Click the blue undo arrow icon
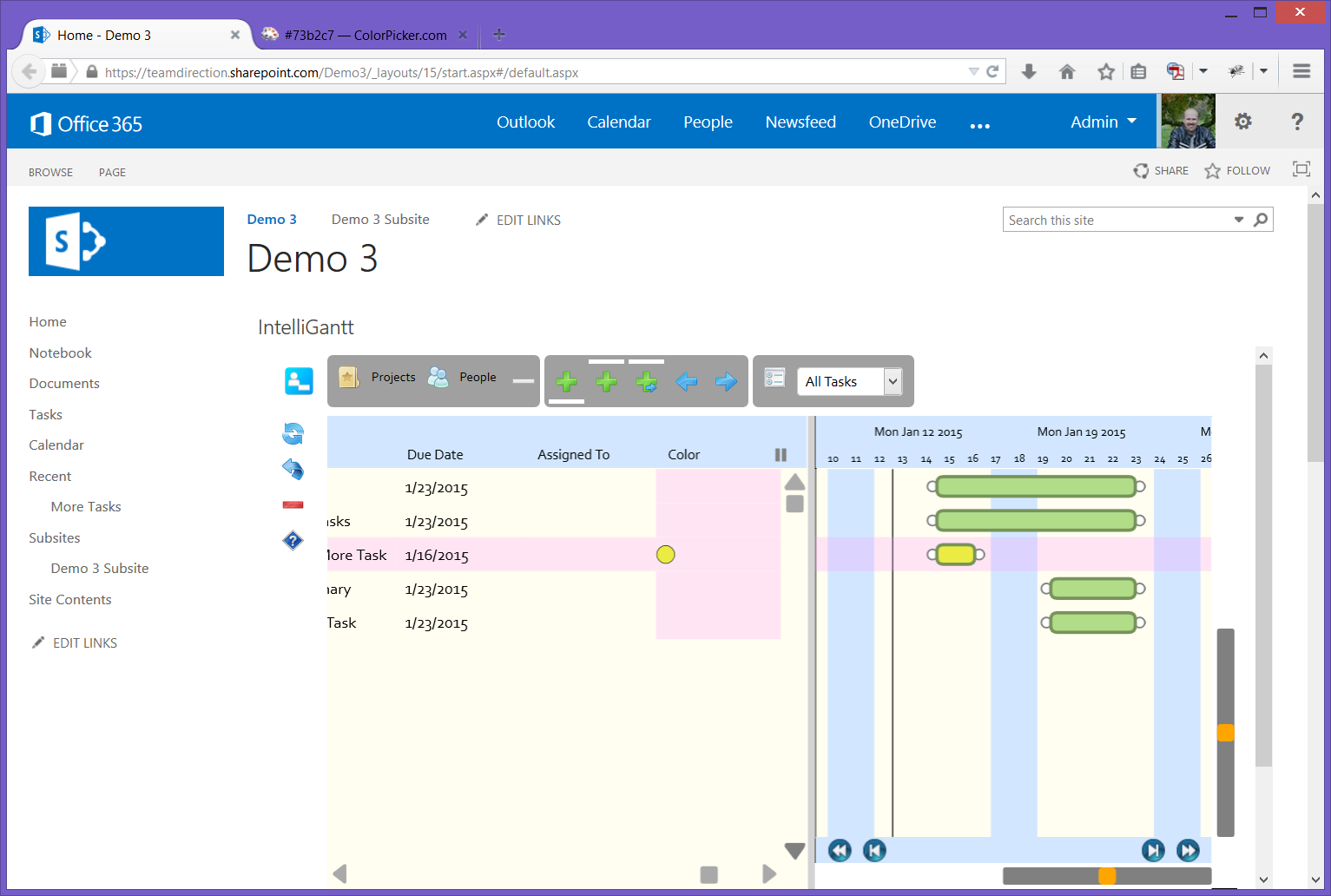Viewport: 1331px width, 896px height. pos(293,469)
